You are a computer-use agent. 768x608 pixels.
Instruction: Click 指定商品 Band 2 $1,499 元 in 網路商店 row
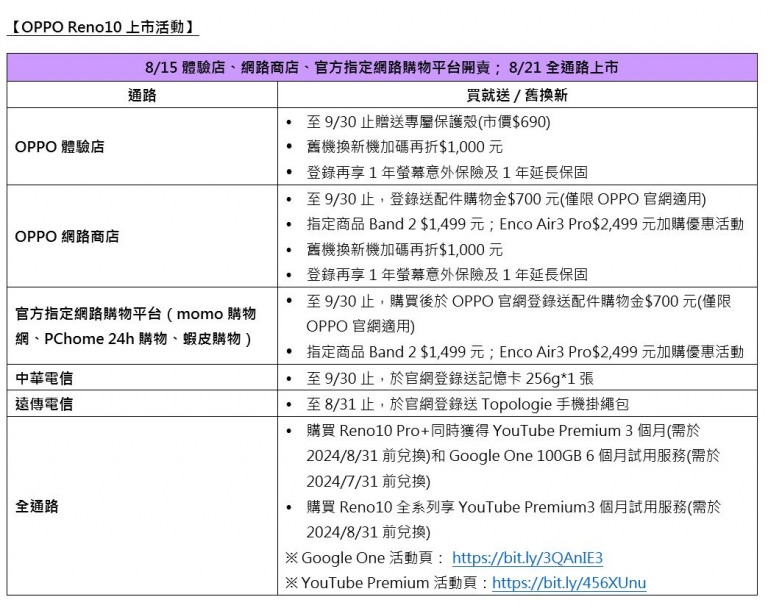coord(525,224)
